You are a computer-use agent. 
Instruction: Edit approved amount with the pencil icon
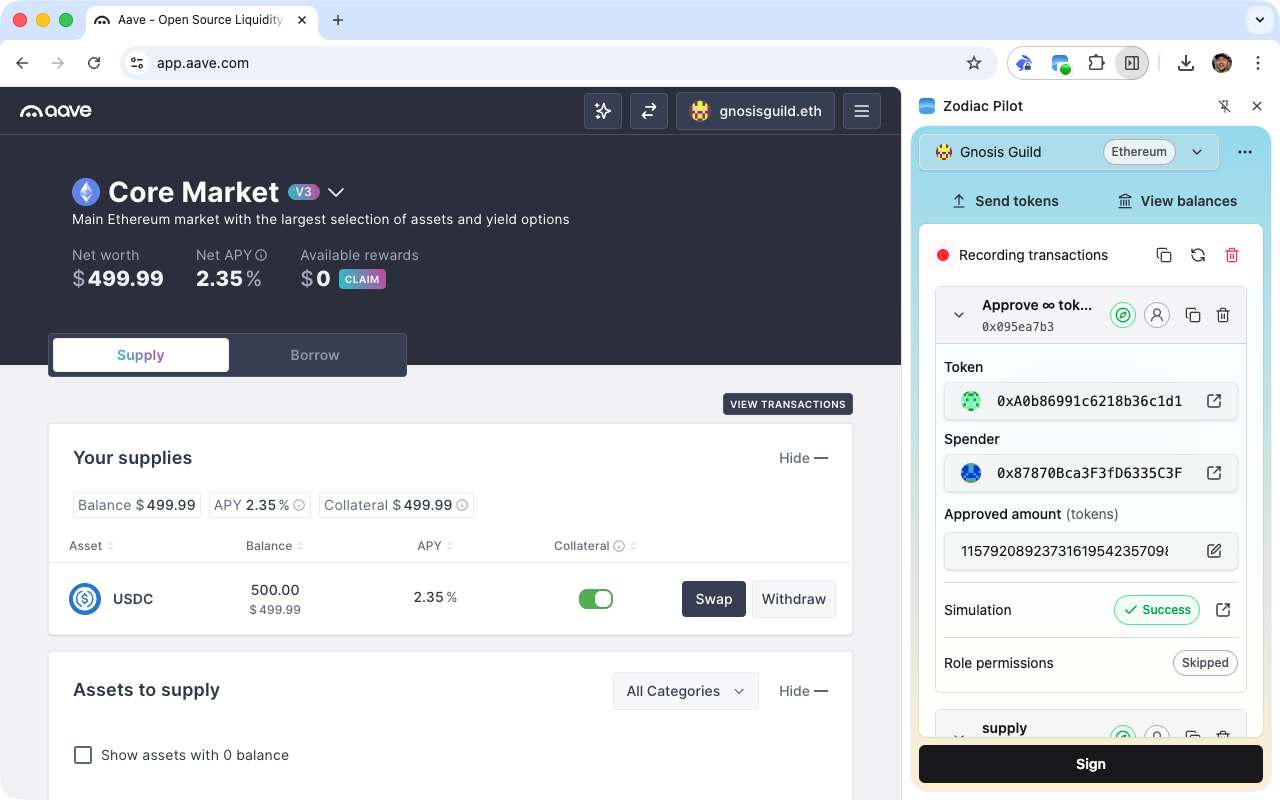[1214, 551]
